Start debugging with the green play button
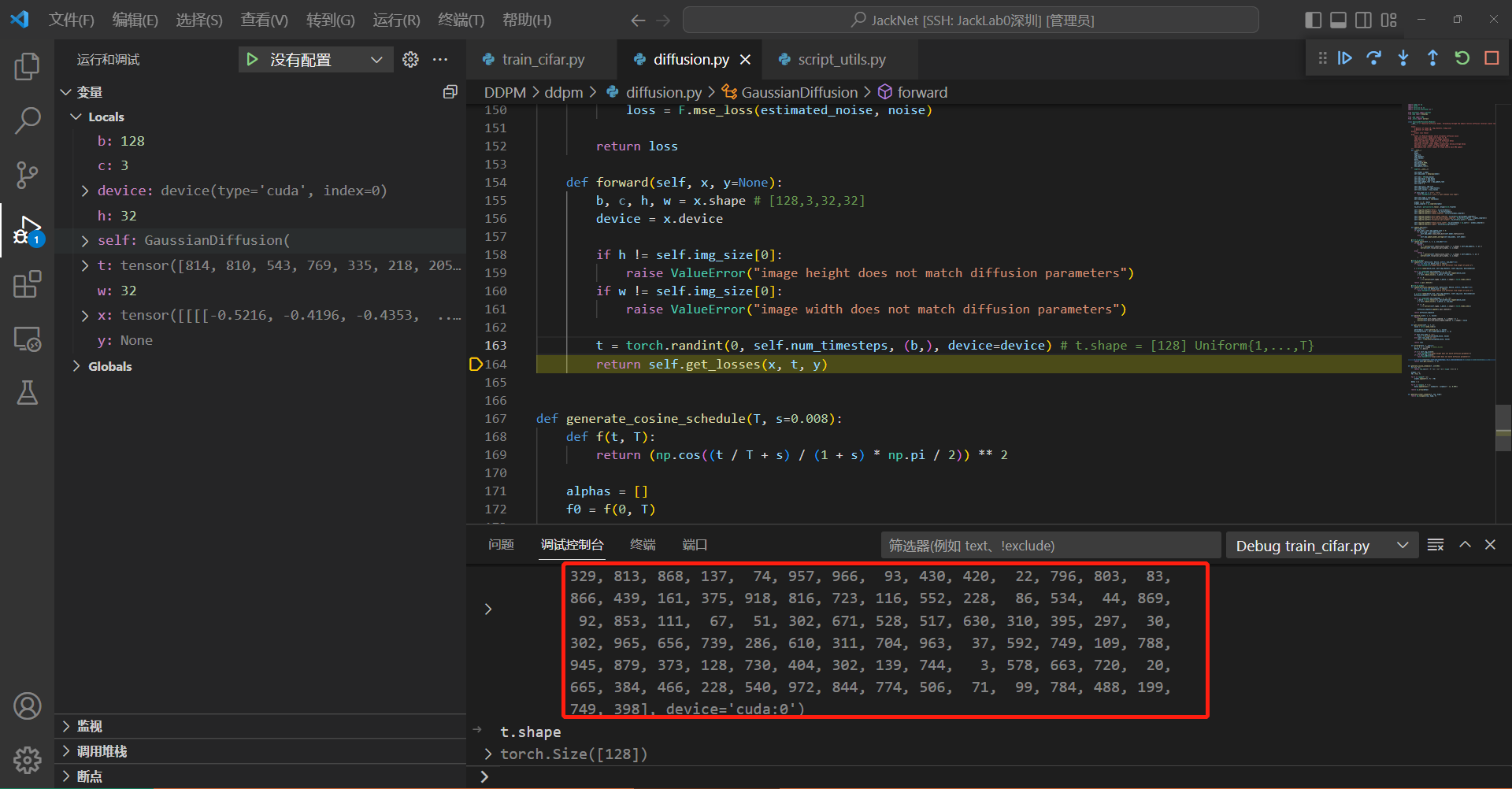Screen dimensions: 1512x789 pyautogui.click(x=252, y=60)
